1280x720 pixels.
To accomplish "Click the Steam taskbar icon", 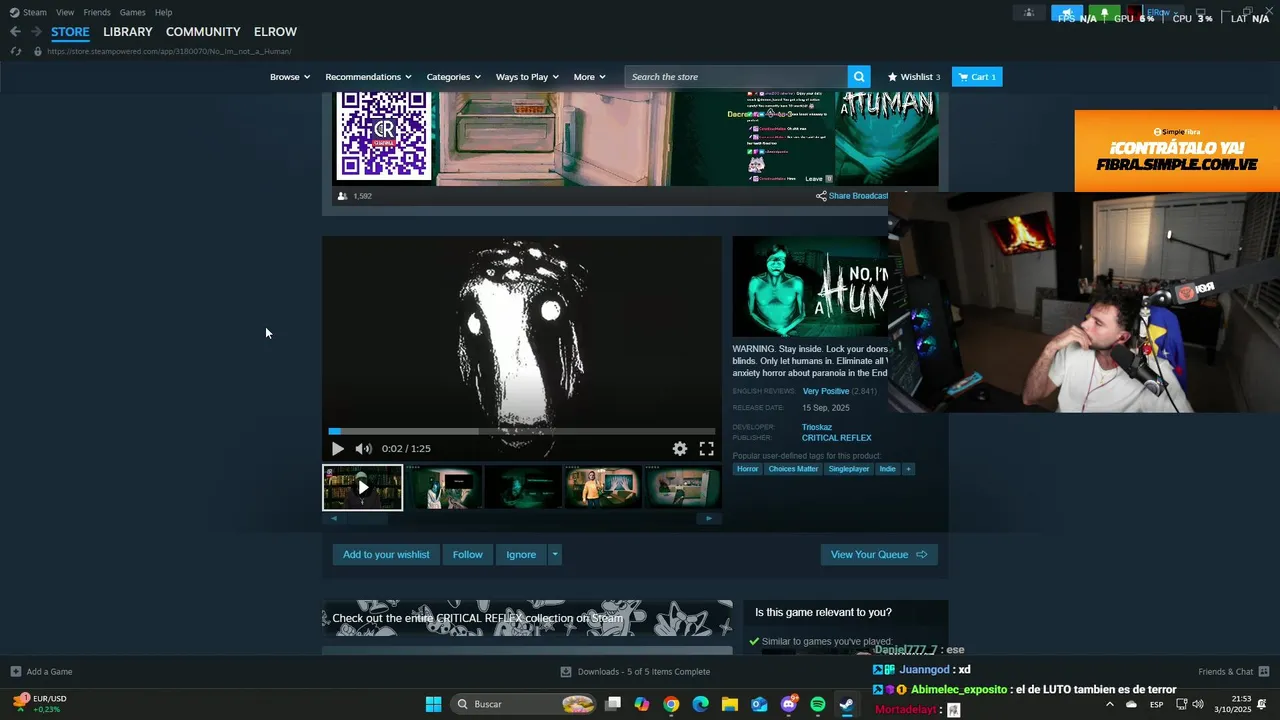I will 846,704.
